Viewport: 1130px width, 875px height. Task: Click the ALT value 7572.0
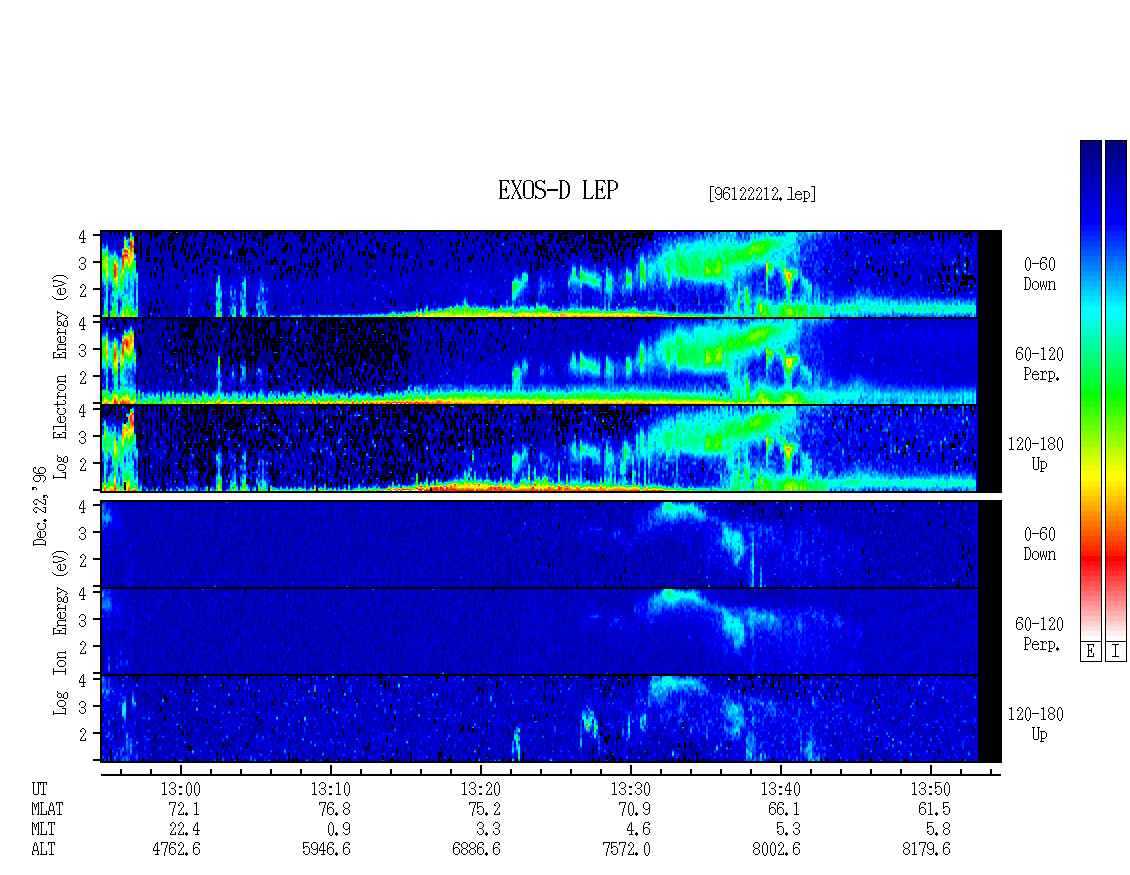click(626, 850)
